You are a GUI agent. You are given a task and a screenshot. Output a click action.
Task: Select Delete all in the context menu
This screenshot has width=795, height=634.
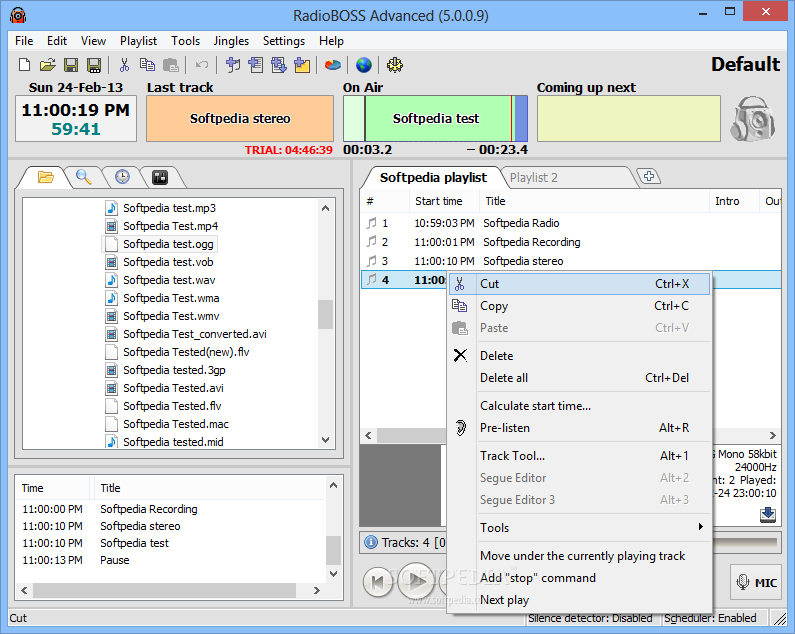580,378
